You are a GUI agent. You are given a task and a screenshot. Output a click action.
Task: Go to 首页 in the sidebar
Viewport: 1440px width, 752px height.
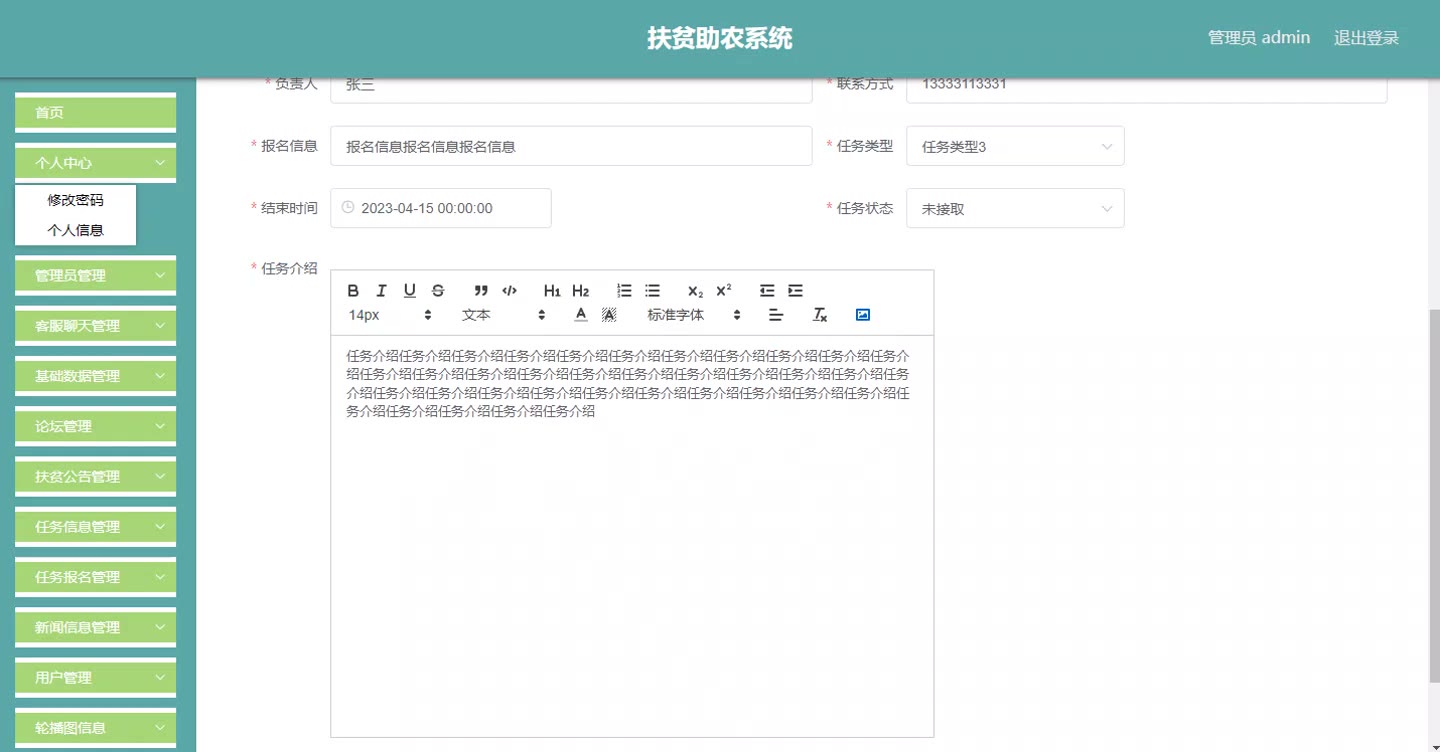95,113
